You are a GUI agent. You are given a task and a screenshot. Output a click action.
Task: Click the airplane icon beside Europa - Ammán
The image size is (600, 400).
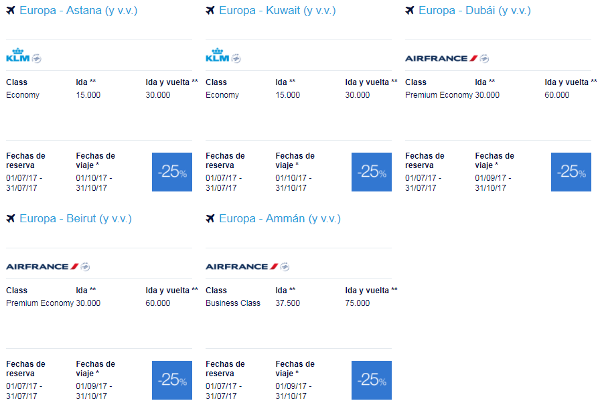point(210,218)
